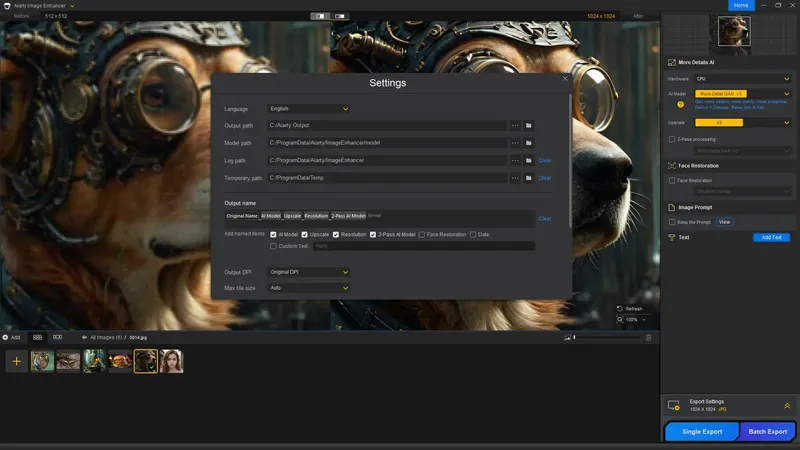Switch to grid thumbnail view icon
800x450 pixels.
click(37, 337)
